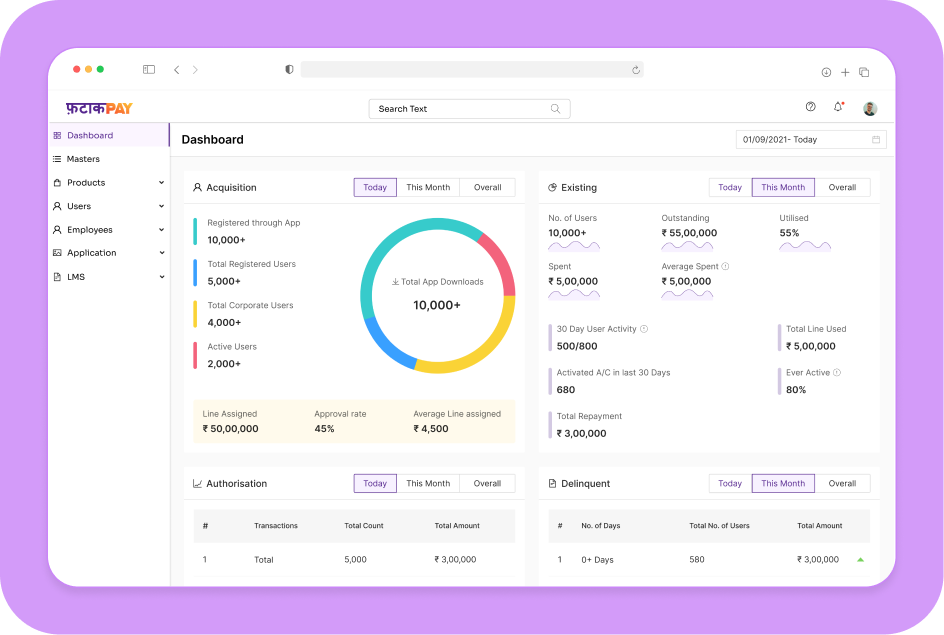Select Overall in Acquisition panel
Image resolution: width=944 pixels, height=635 pixels.
tap(488, 187)
